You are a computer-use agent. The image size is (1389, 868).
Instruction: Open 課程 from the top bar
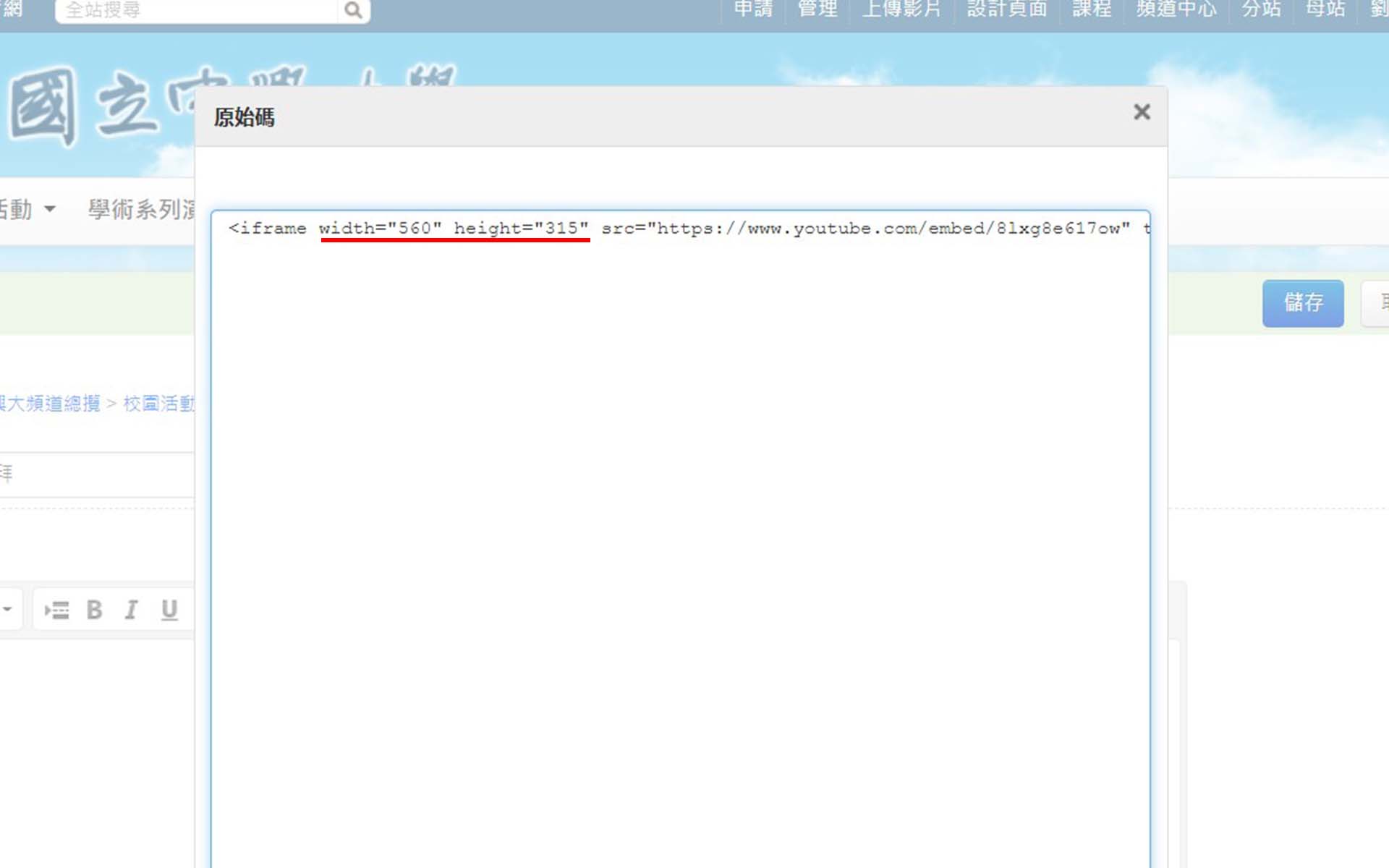(1092, 9)
